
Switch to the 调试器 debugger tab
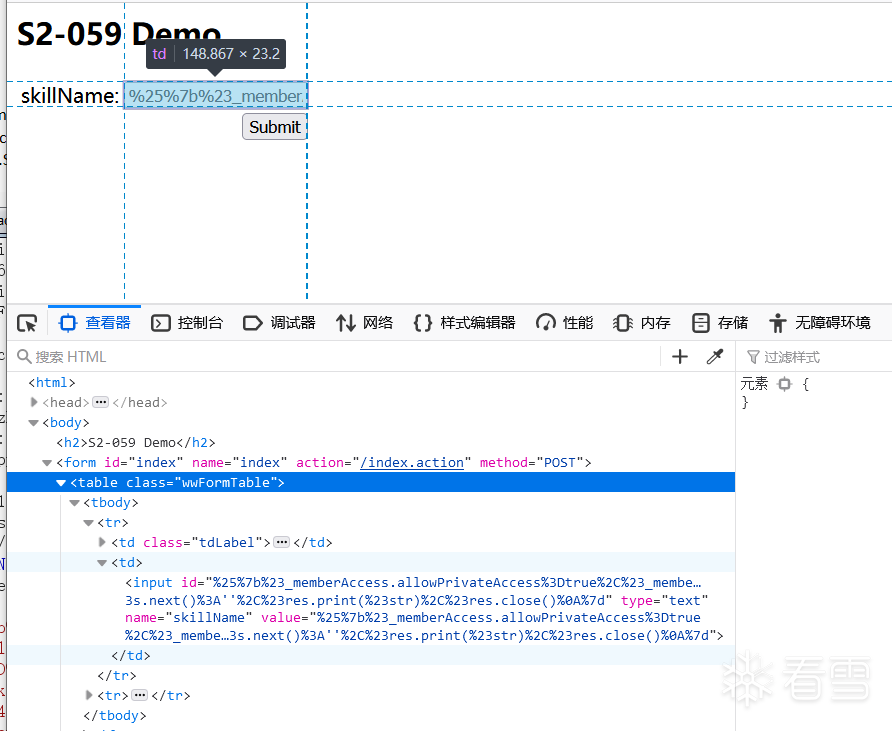coord(279,323)
